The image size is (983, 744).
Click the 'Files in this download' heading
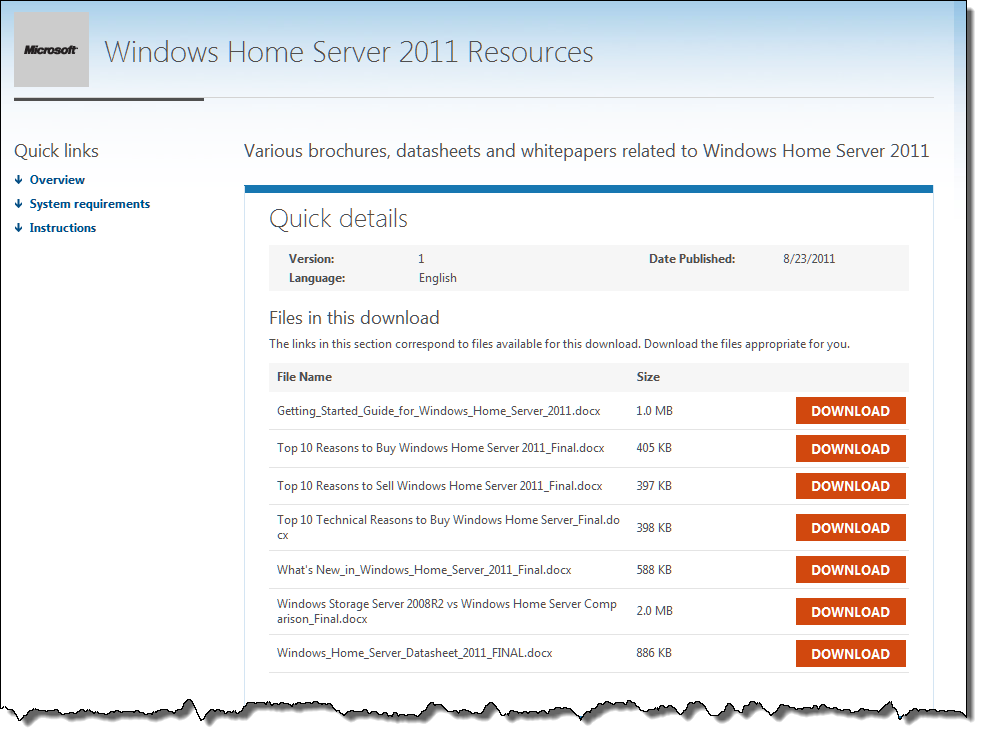coord(354,318)
